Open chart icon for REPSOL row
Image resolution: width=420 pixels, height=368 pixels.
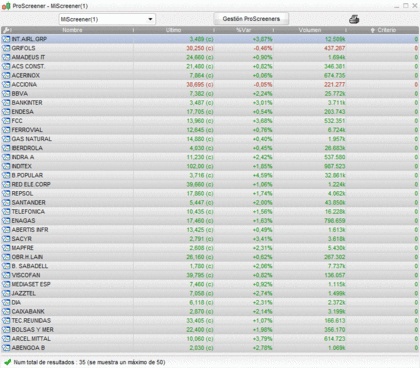click(x=6, y=193)
